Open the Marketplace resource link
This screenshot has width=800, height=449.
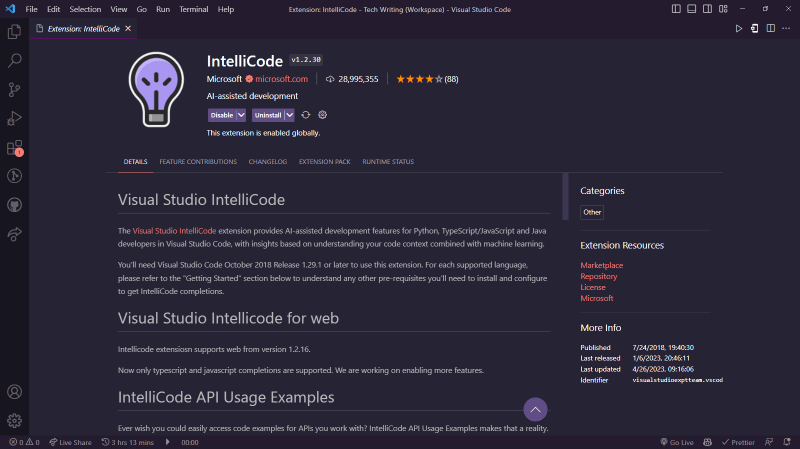[602, 265]
